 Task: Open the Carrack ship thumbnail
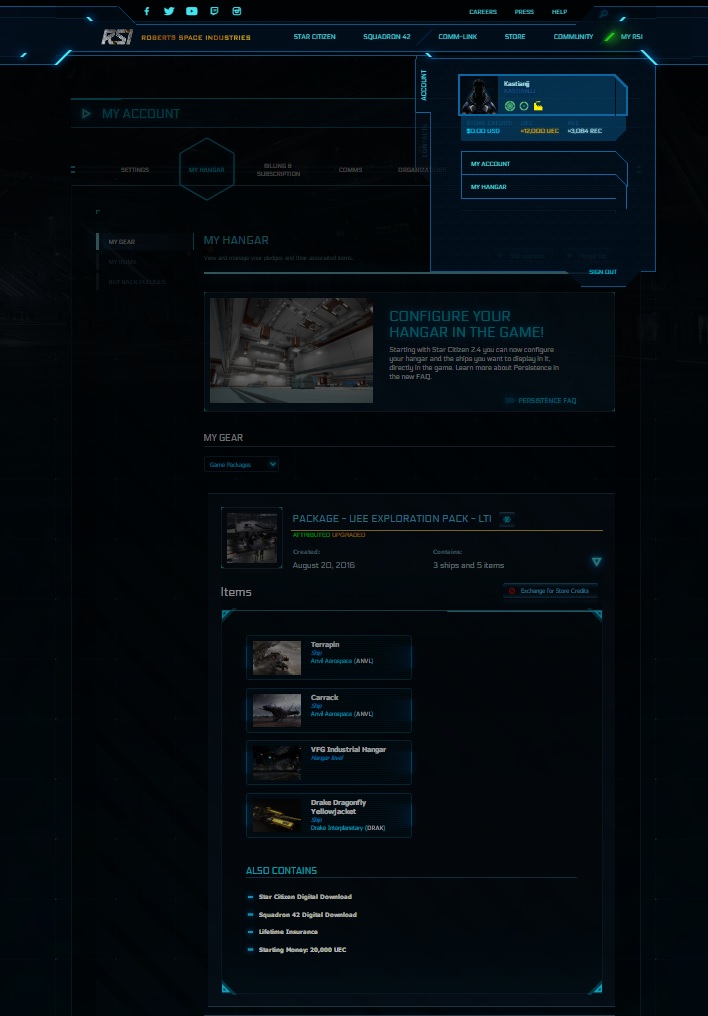coord(277,710)
